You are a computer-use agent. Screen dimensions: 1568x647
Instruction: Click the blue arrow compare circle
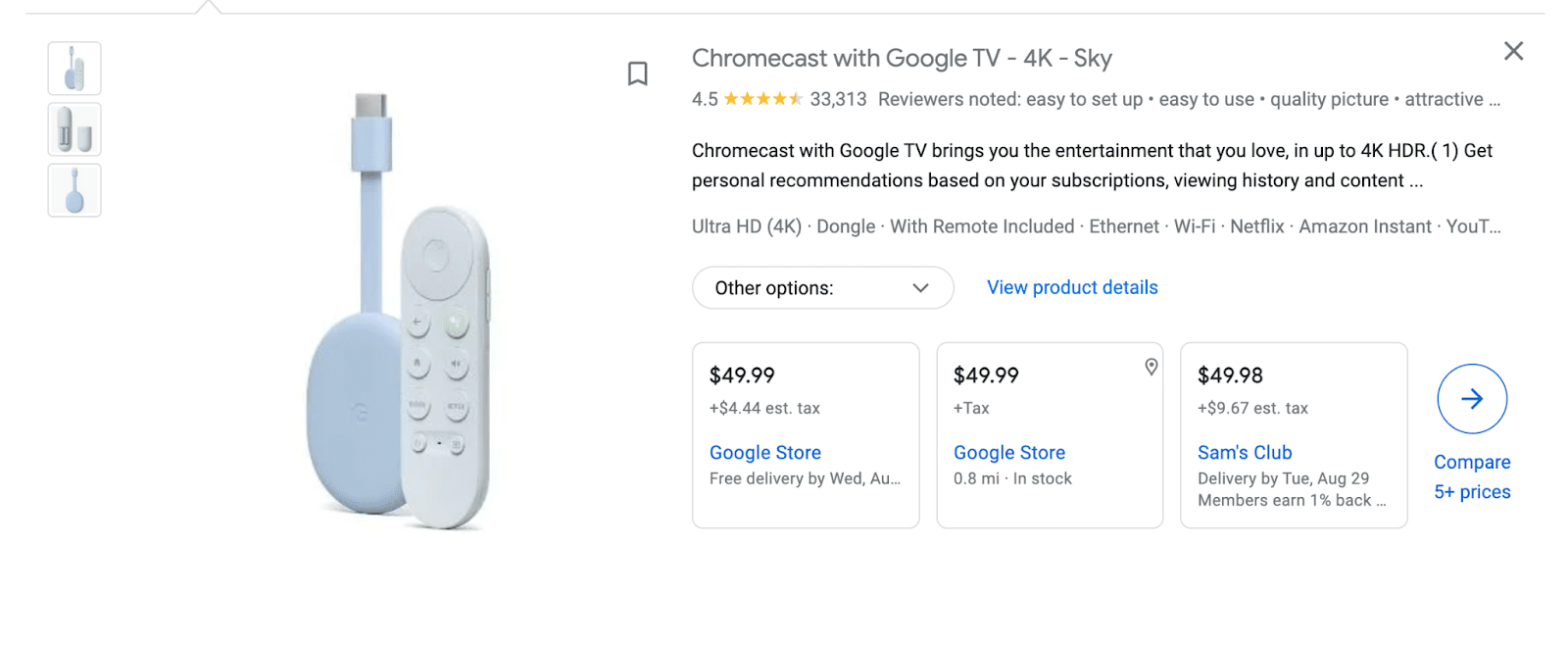(x=1472, y=399)
